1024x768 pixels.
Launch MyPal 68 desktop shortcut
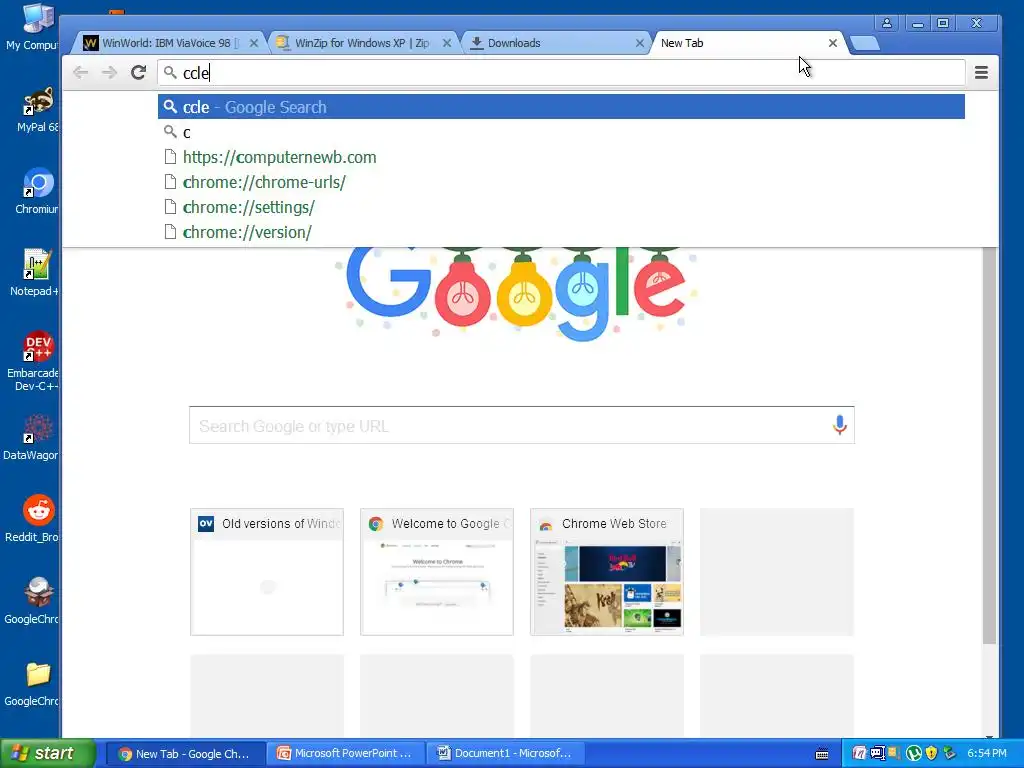36,109
